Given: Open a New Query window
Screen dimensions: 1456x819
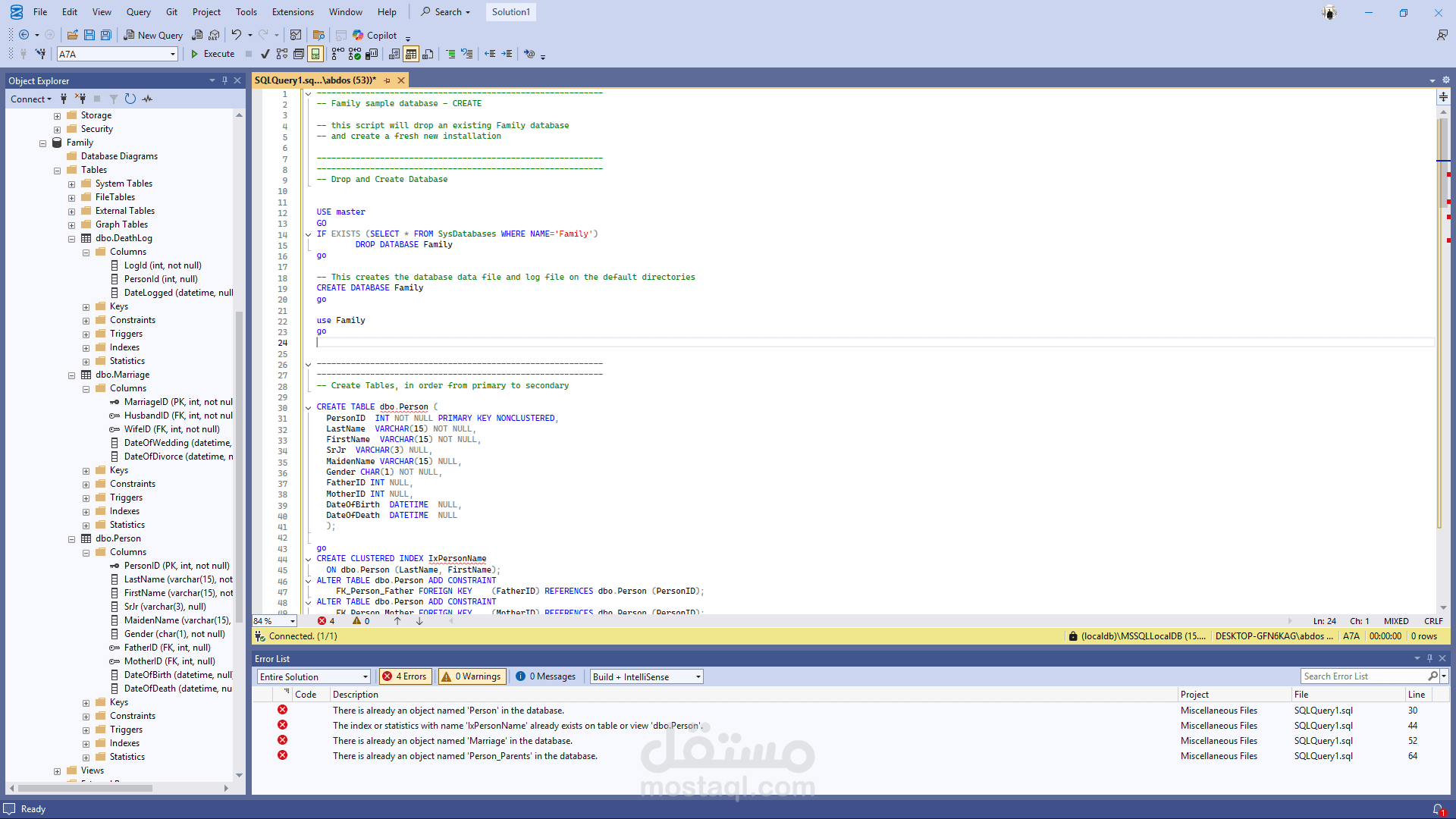Looking at the screenshot, I should point(153,35).
